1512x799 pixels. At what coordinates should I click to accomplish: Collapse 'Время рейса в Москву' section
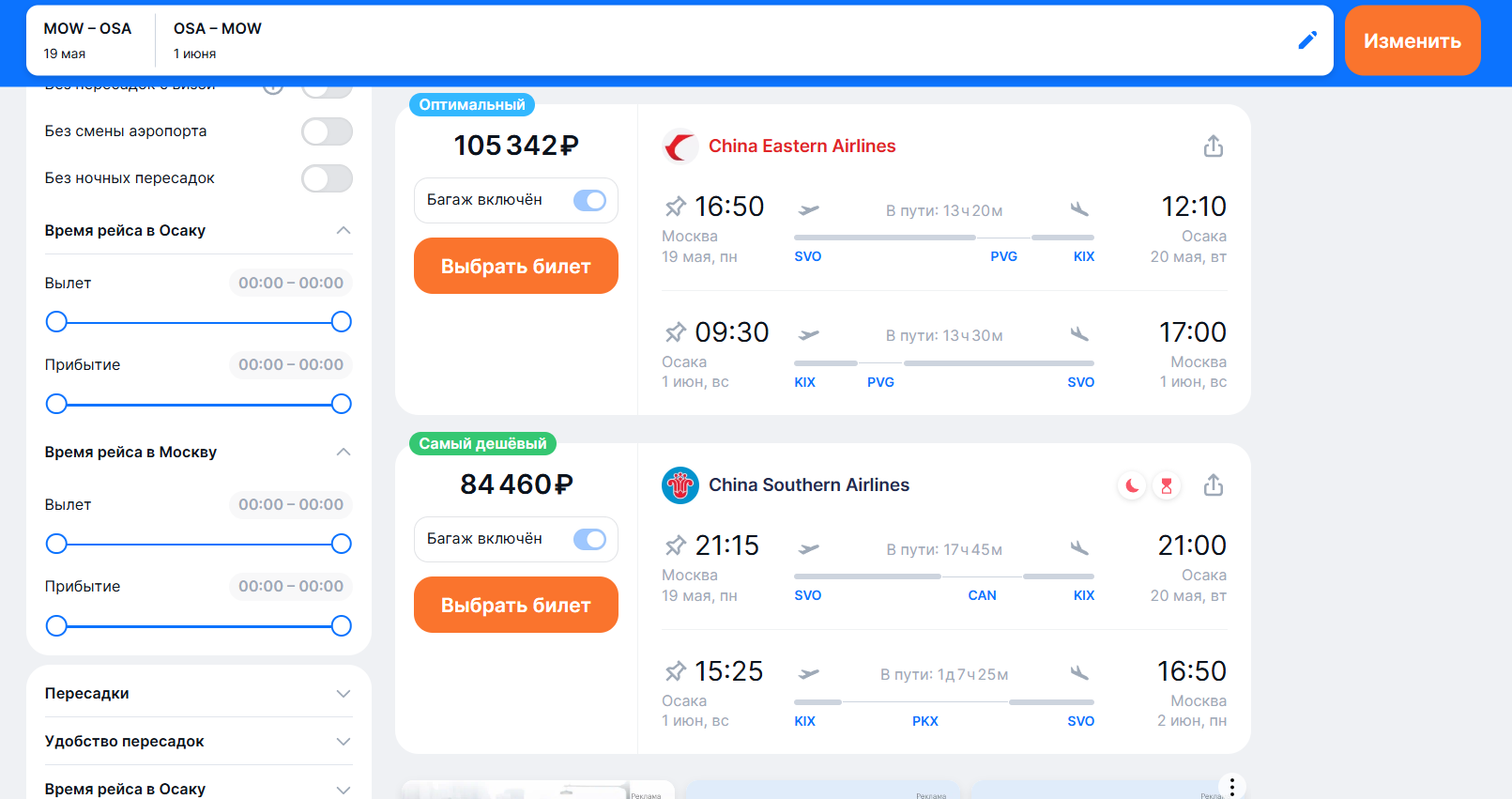344,453
